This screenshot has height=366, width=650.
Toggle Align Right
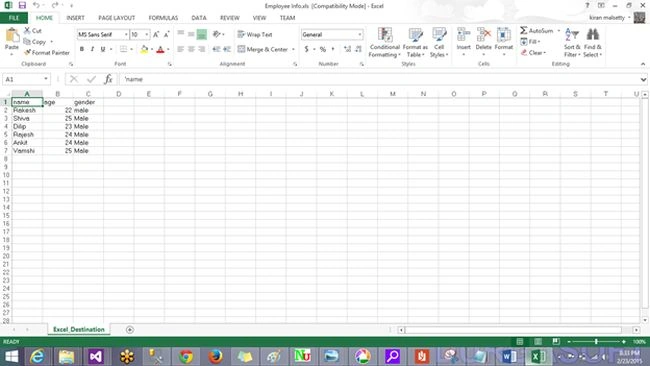(x=201, y=49)
